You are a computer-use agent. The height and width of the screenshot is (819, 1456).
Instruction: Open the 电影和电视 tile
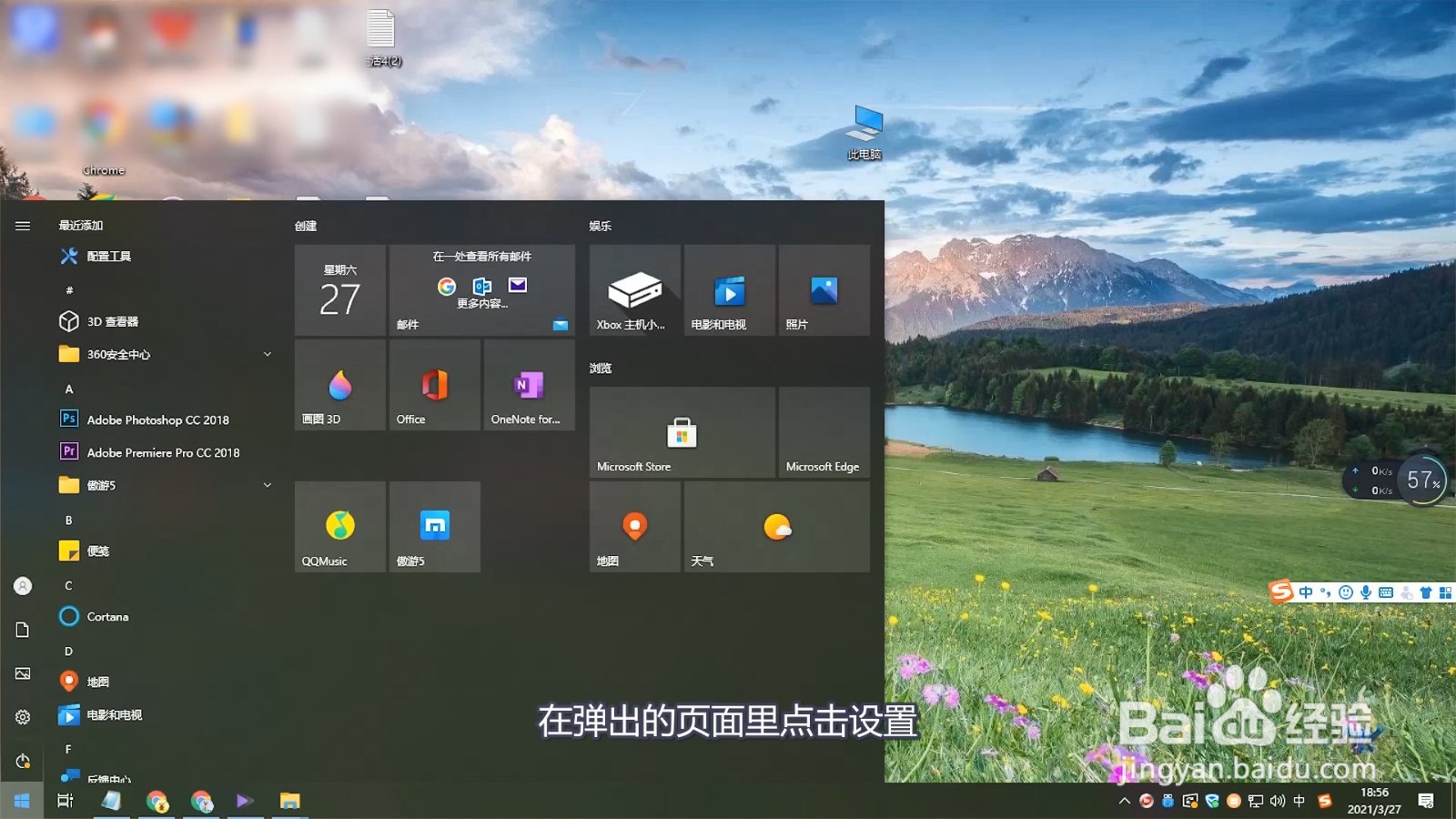click(730, 290)
